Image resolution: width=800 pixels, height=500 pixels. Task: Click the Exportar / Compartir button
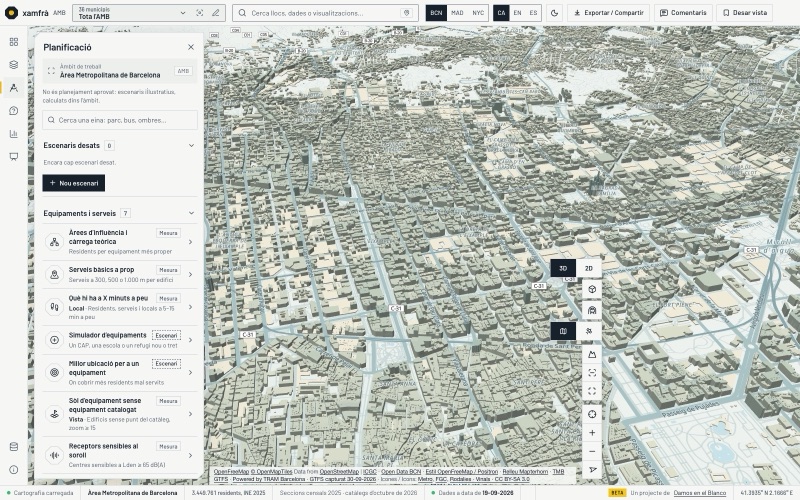608,13
